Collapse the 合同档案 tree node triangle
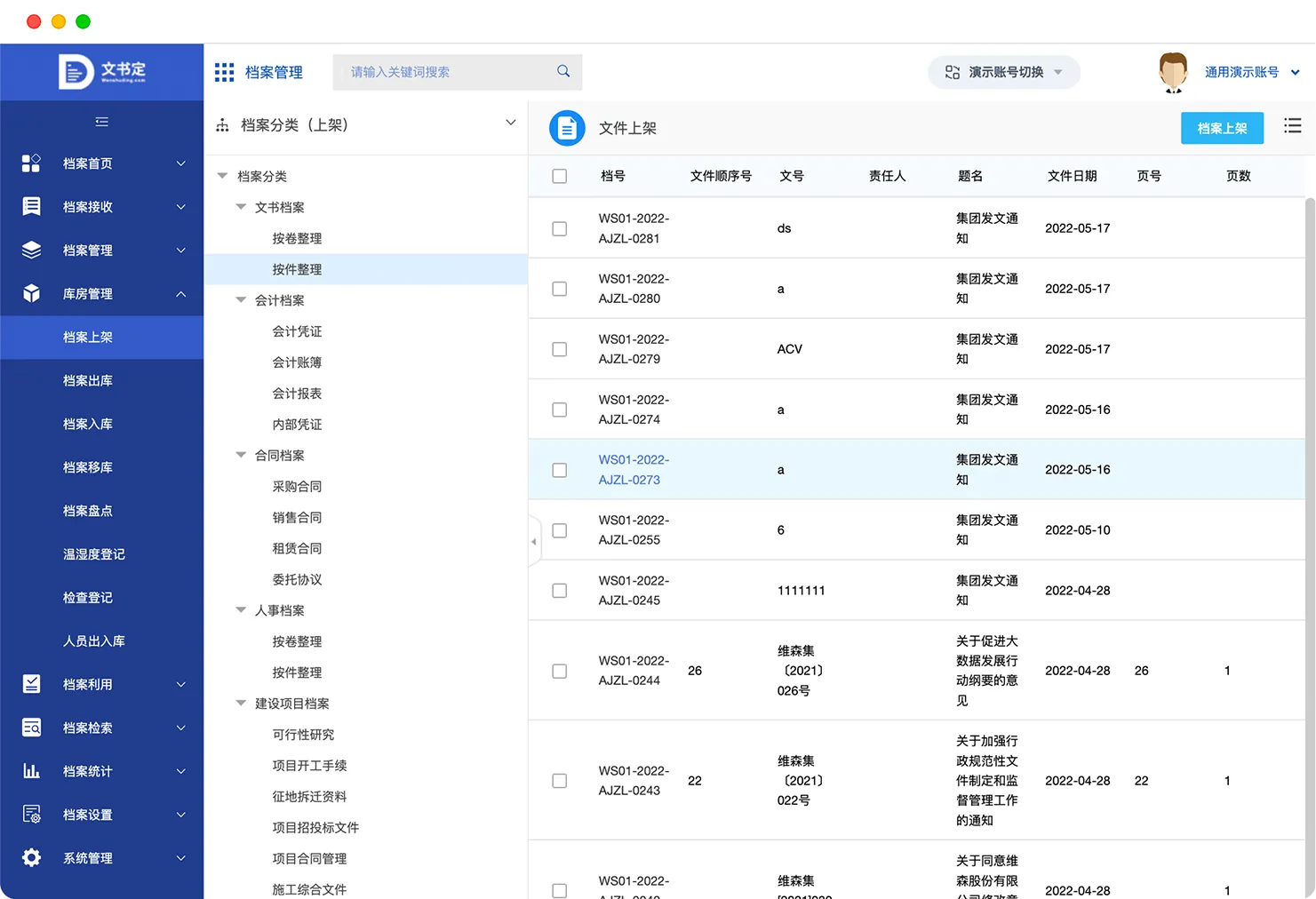The height and width of the screenshot is (899, 1316). [241, 455]
